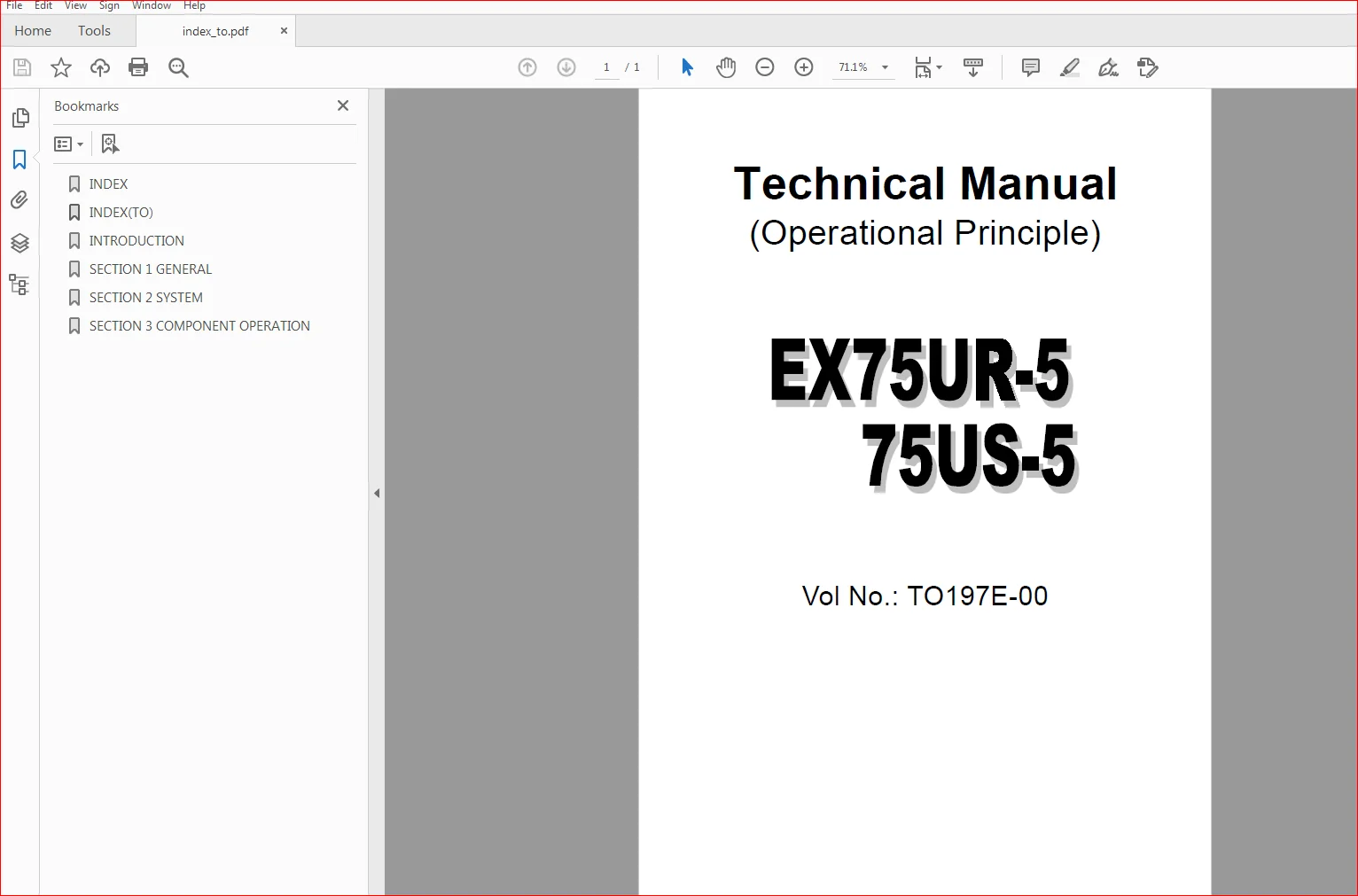Click the EX75UR-5 model heading
The height and width of the screenshot is (896, 1358).
pyautogui.click(x=921, y=371)
